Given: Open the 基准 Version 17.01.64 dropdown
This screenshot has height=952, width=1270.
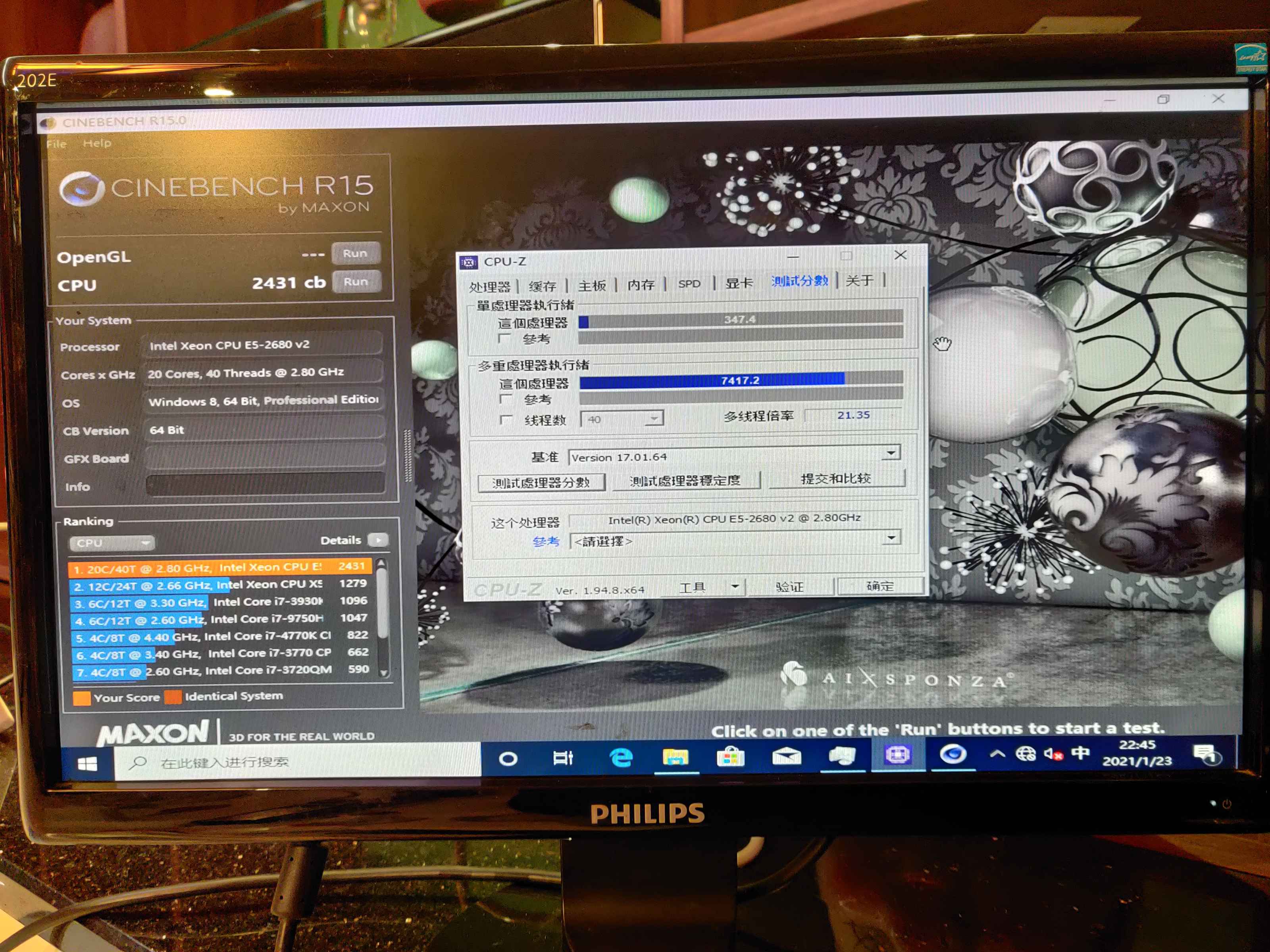Looking at the screenshot, I should point(734,456).
